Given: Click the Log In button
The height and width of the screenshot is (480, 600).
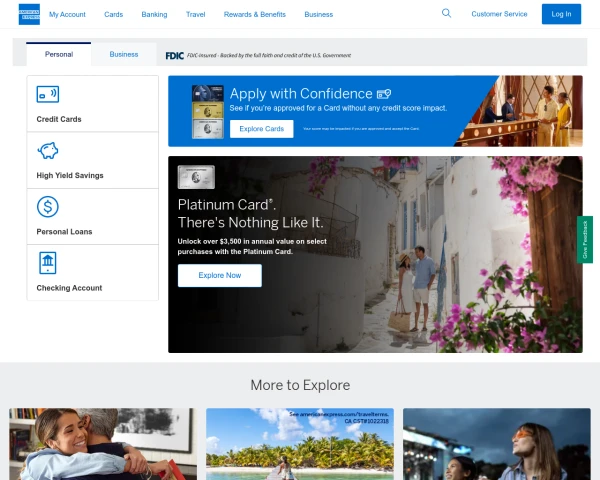Looking at the screenshot, I should tap(561, 14).
